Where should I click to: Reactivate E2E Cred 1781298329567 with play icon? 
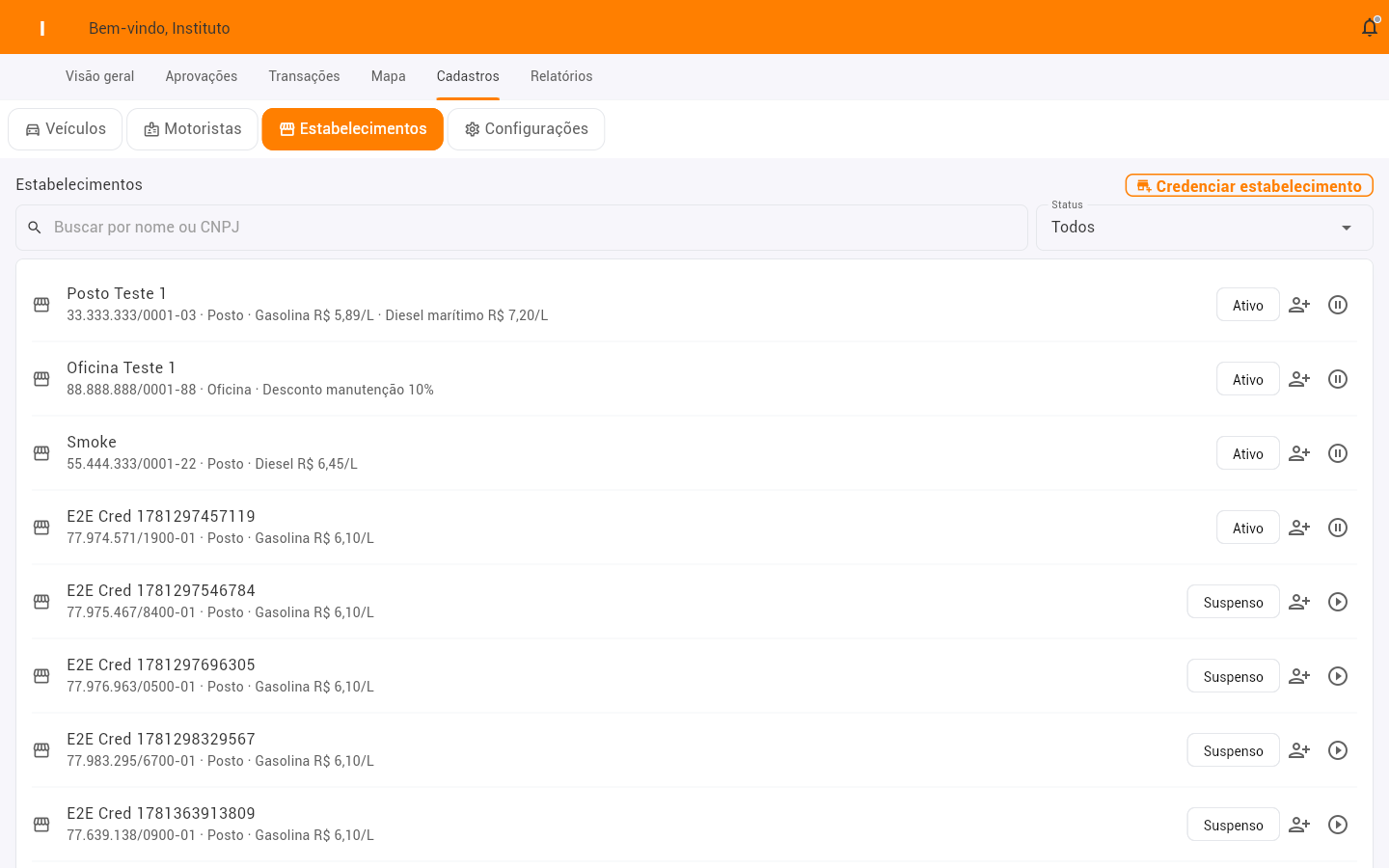point(1338,750)
